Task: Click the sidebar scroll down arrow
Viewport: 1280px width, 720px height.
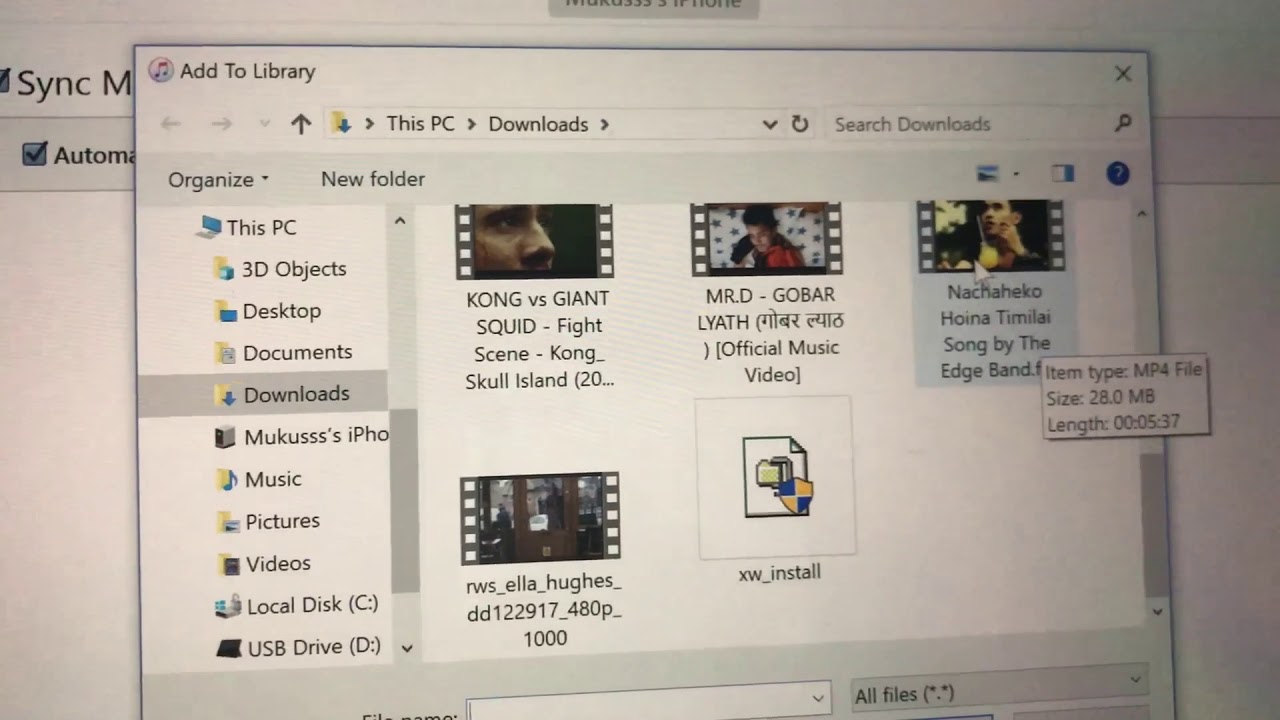Action: tap(407, 648)
